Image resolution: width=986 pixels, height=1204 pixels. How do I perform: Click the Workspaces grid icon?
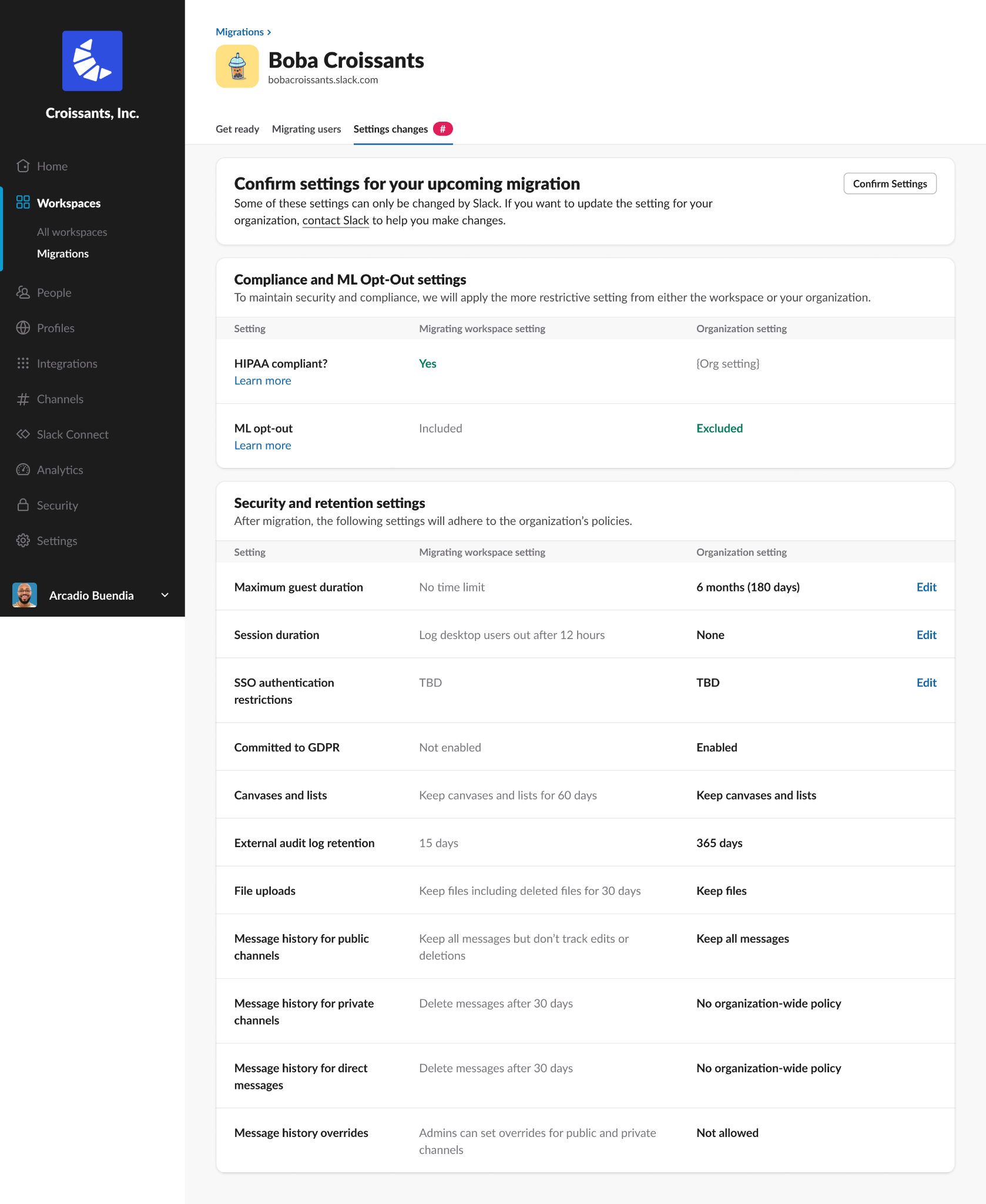(23, 203)
